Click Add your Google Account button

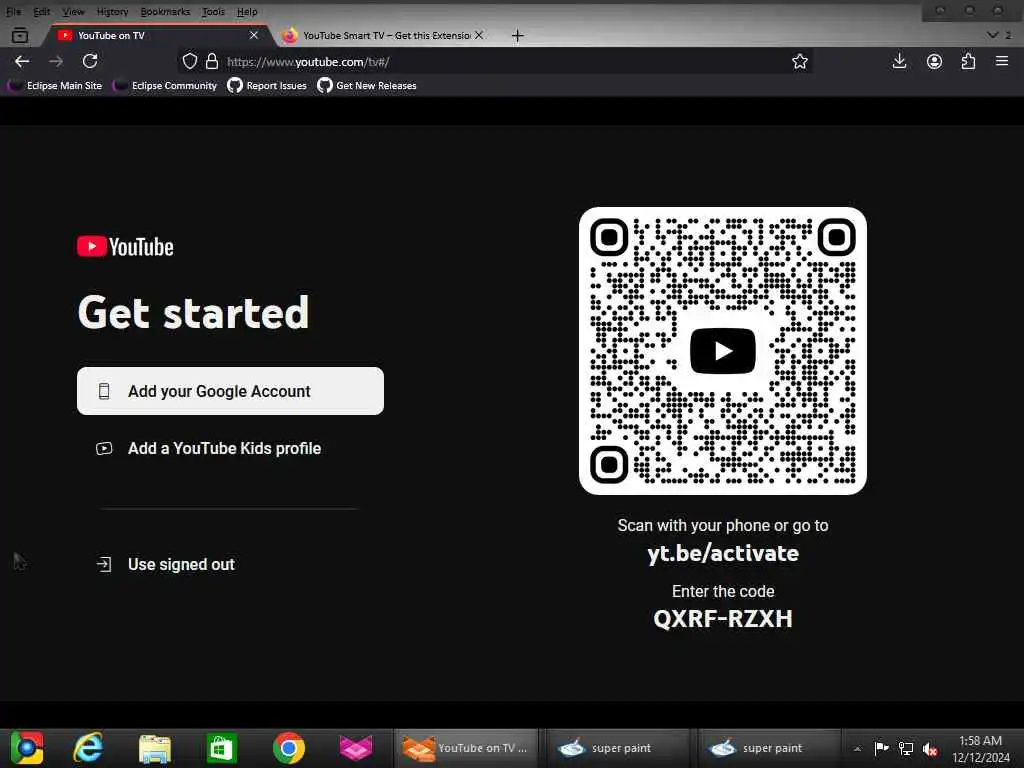click(x=231, y=391)
